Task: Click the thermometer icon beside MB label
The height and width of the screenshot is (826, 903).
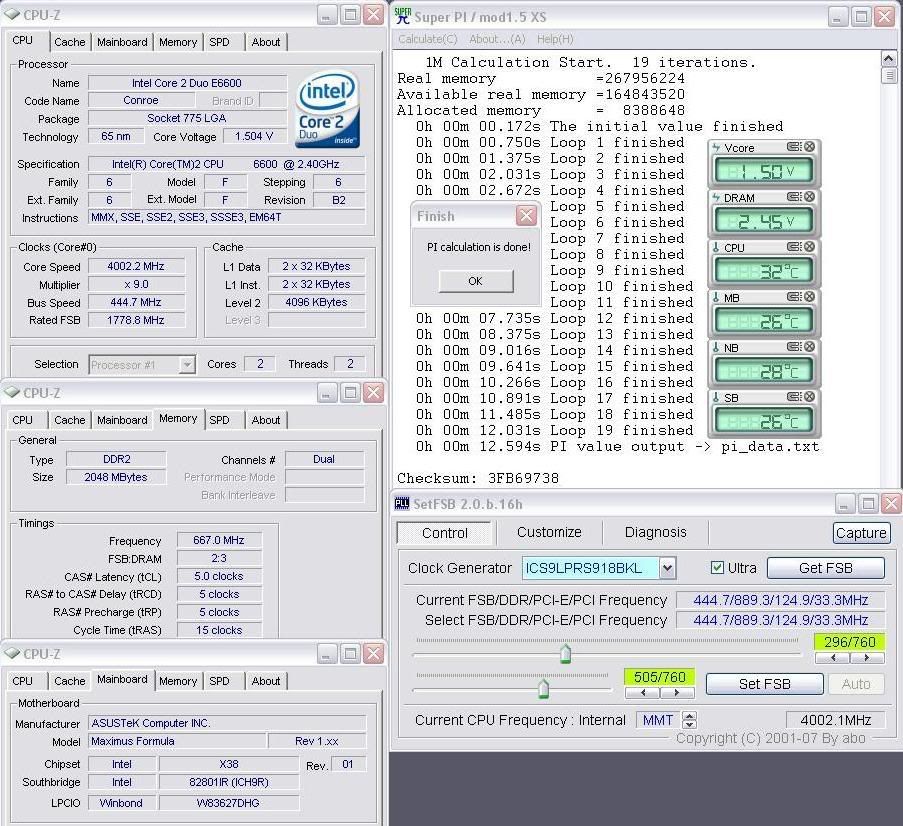Action: tap(716, 298)
